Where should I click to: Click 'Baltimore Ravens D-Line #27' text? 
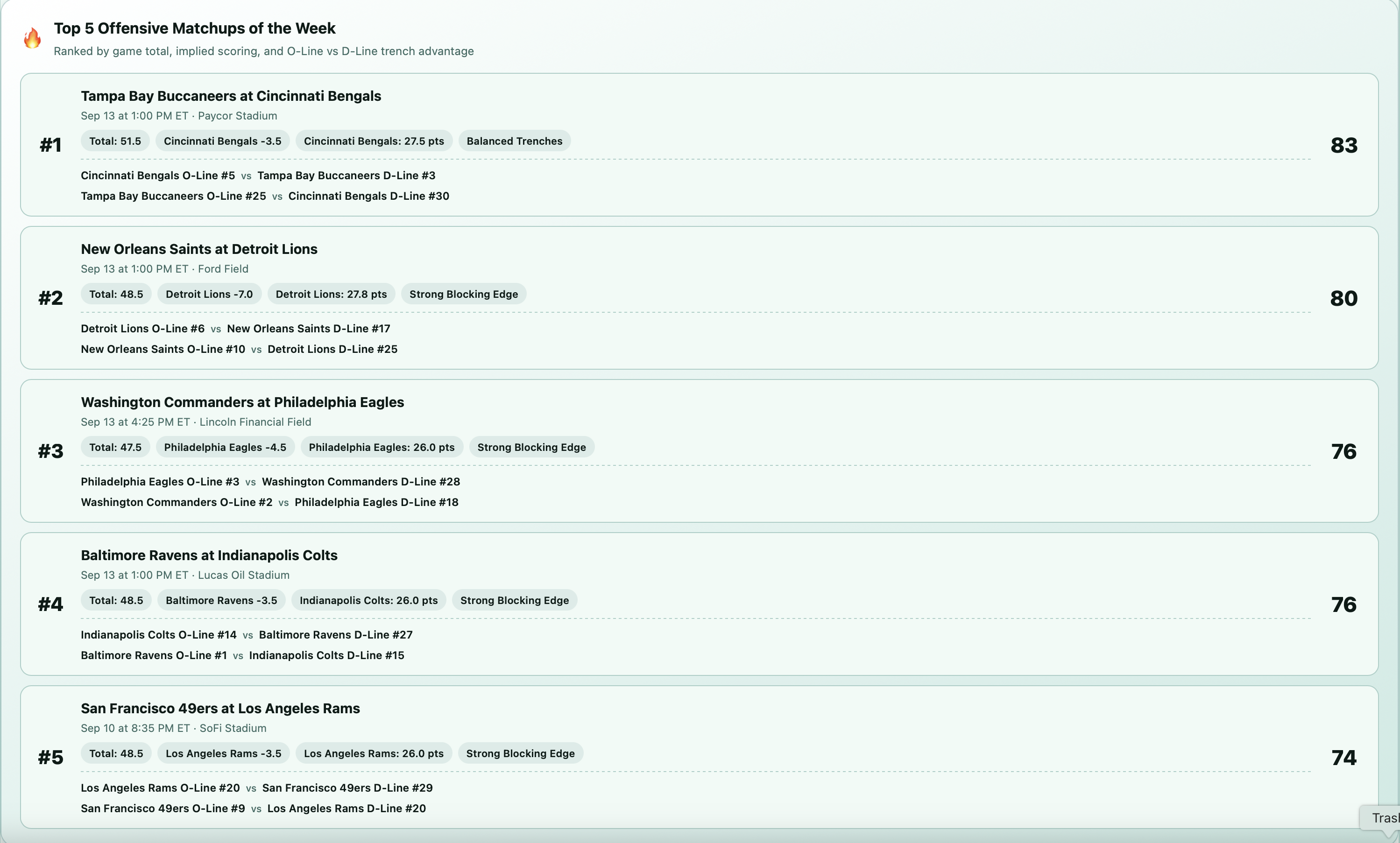click(336, 634)
